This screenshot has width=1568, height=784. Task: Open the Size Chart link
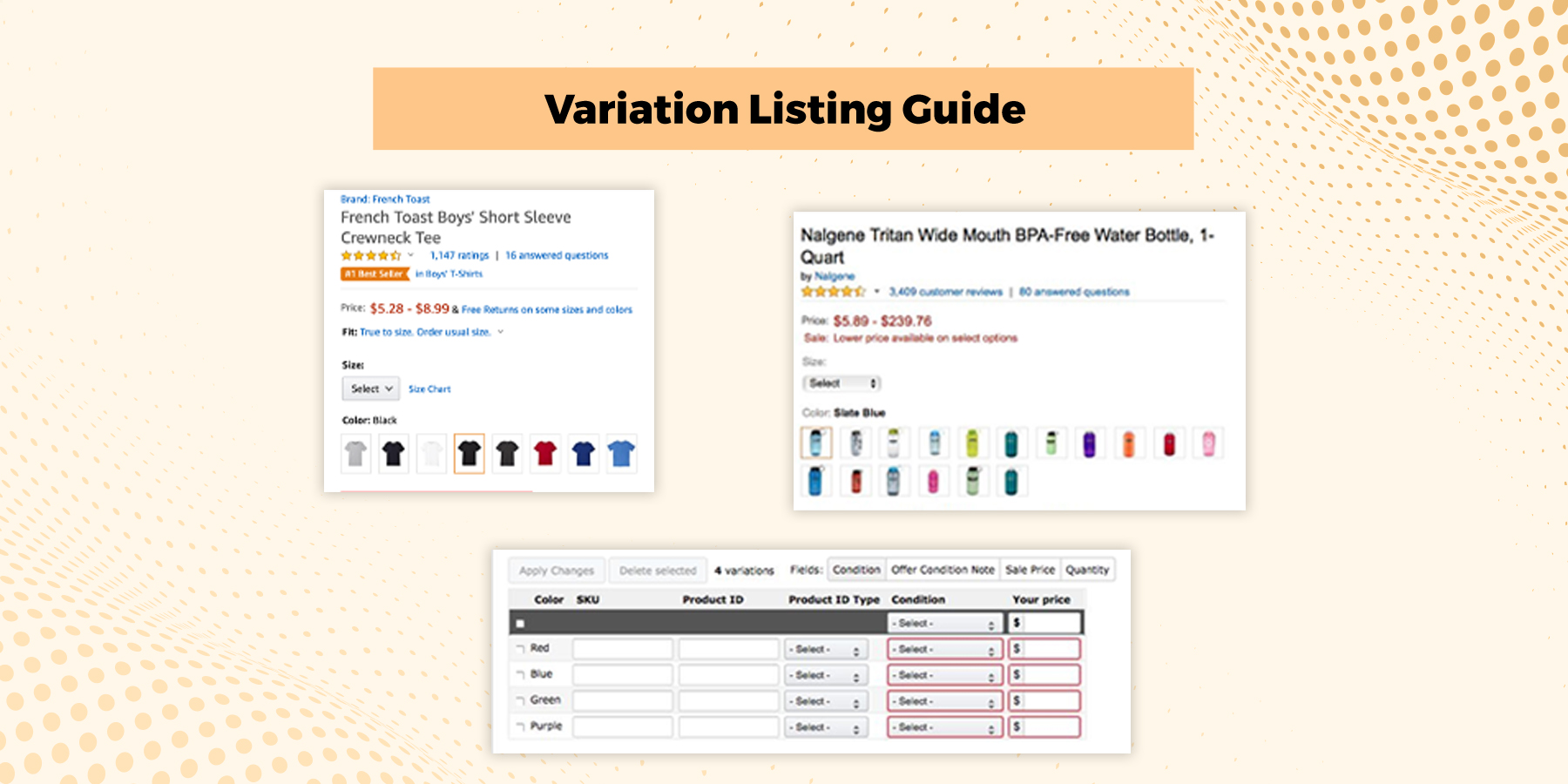click(429, 389)
